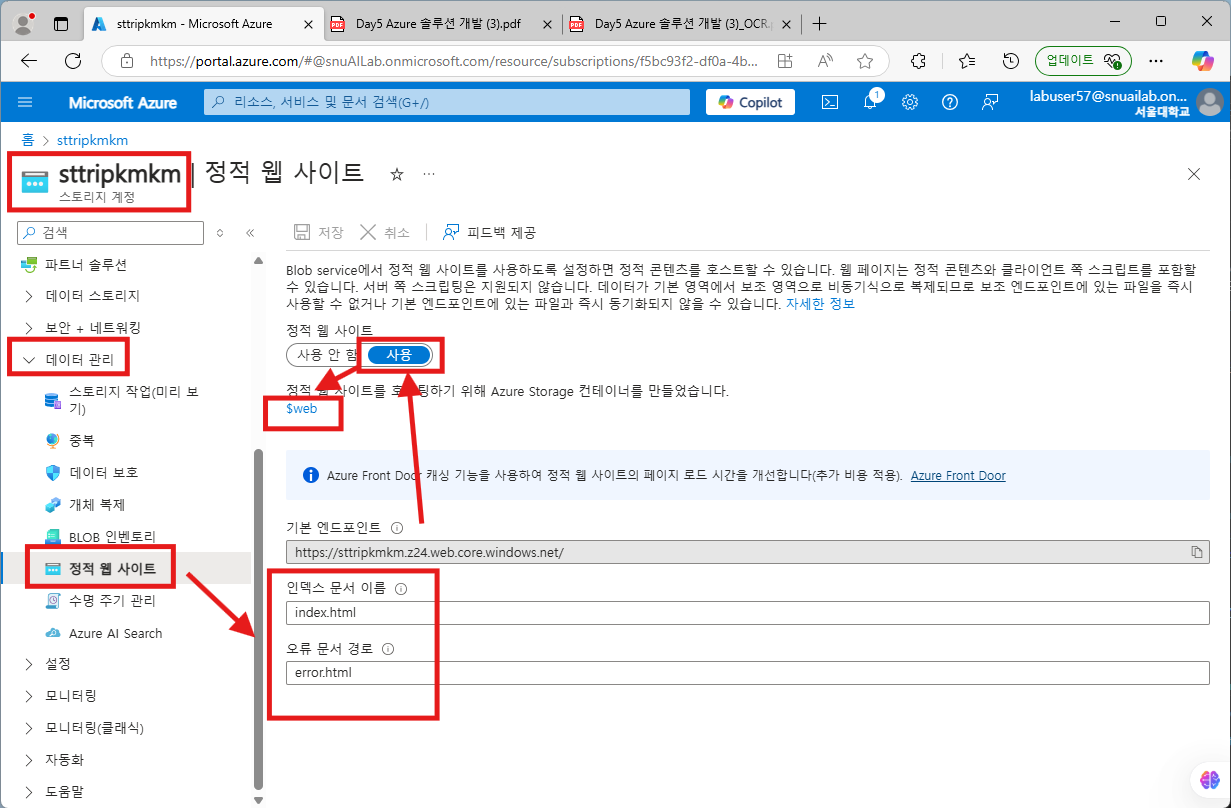Click the 취소 toolbar button
Viewport: 1231px width, 808px height.
pyautogui.click(x=385, y=232)
